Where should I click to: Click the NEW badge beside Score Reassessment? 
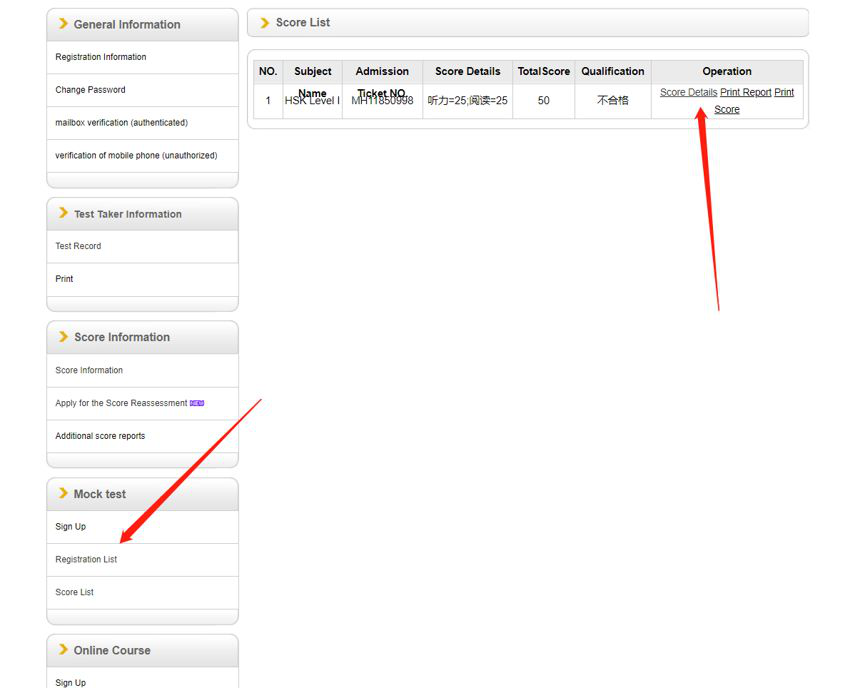[197, 403]
